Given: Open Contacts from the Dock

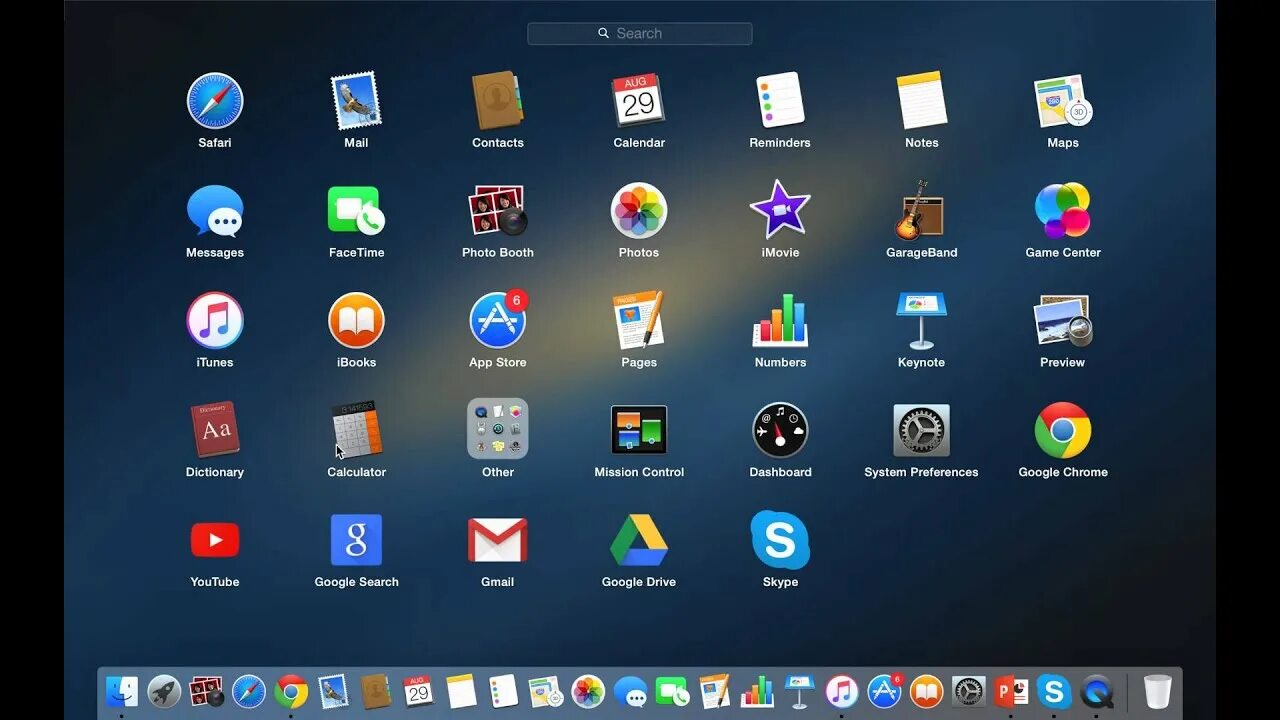Looking at the screenshot, I should tap(376, 691).
